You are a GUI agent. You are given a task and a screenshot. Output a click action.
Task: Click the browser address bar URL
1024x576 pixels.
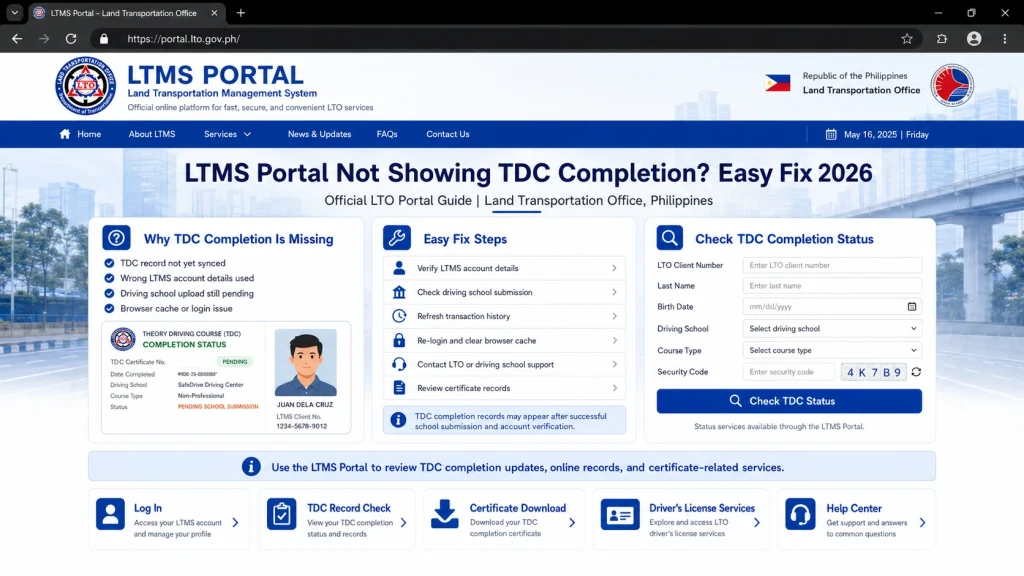(x=184, y=39)
